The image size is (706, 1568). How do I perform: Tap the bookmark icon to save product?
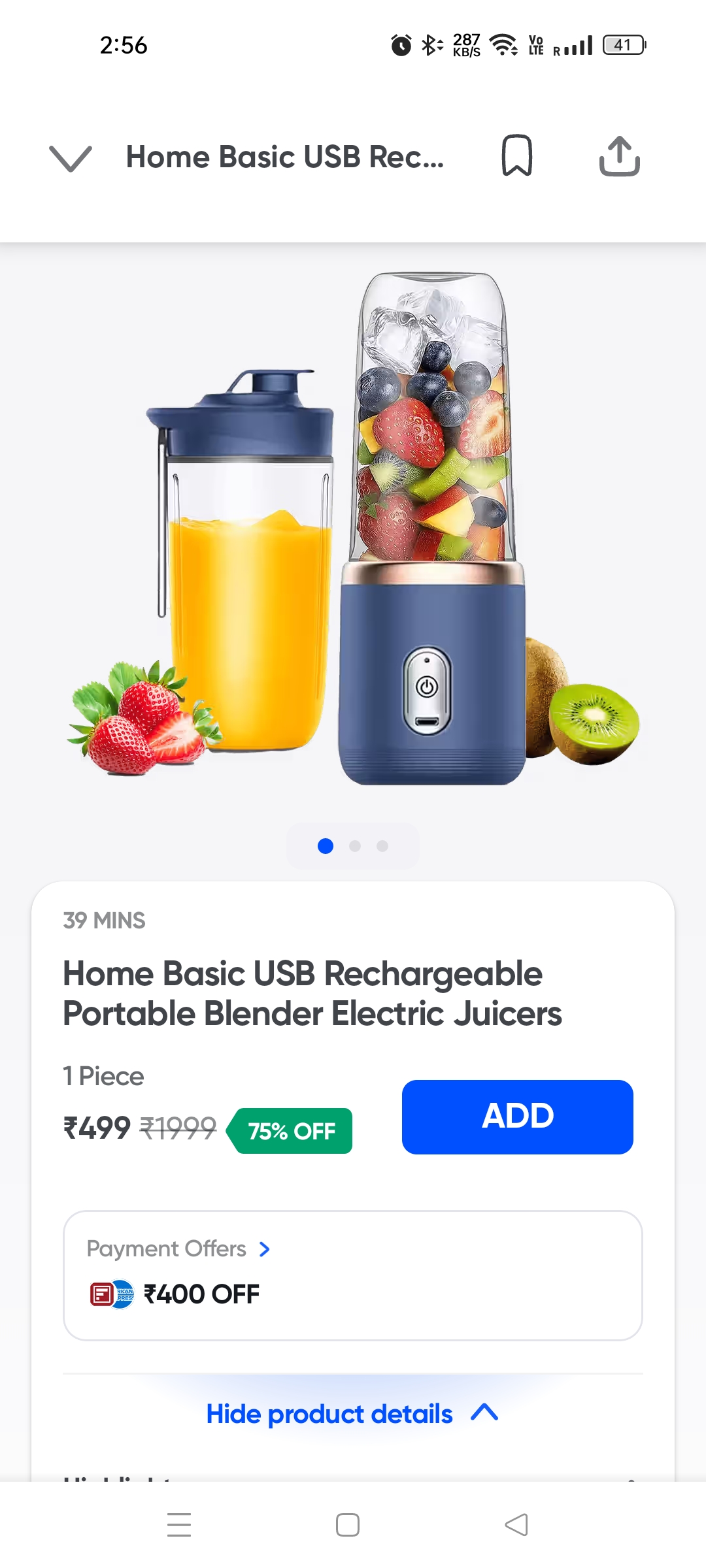516,155
